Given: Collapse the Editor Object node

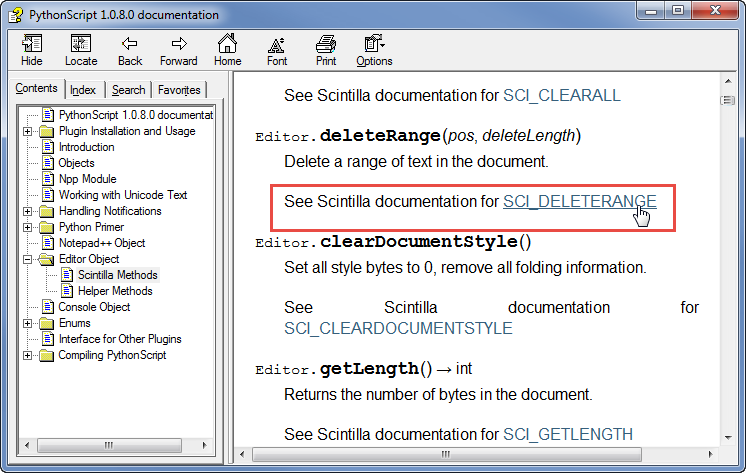Looking at the screenshot, I should coord(28,259).
